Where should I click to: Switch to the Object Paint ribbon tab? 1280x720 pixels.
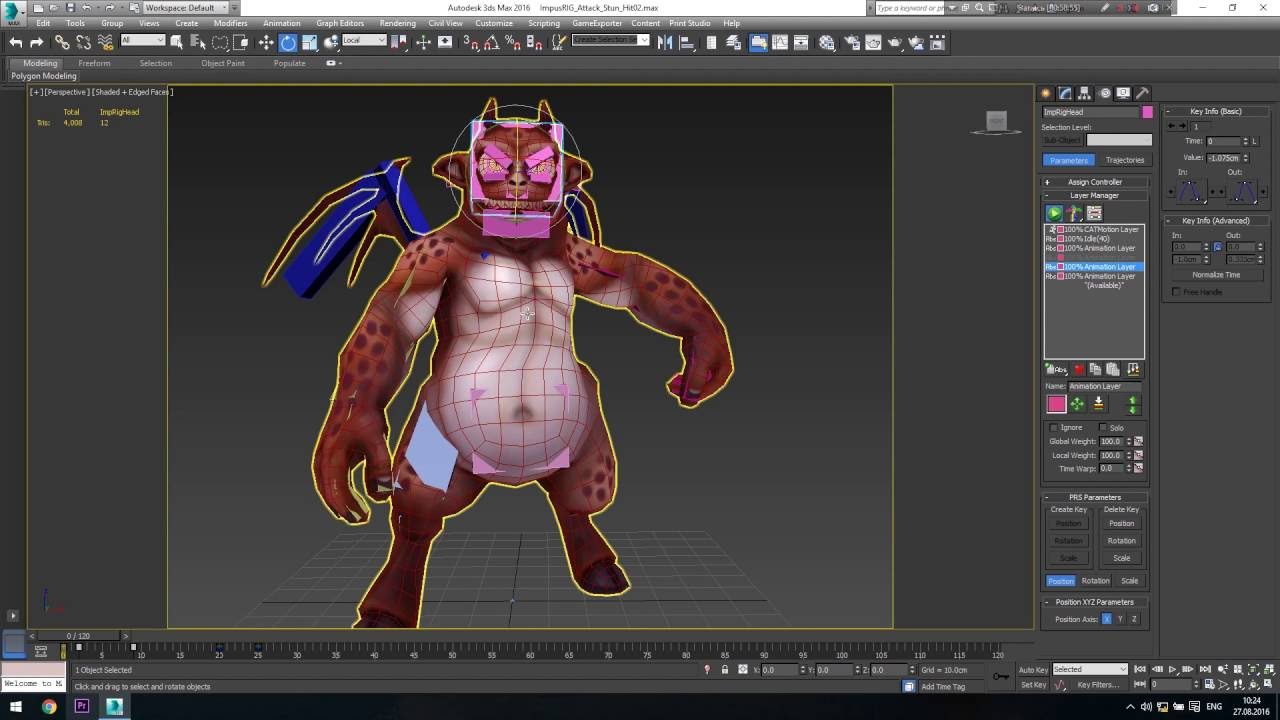tap(222, 63)
